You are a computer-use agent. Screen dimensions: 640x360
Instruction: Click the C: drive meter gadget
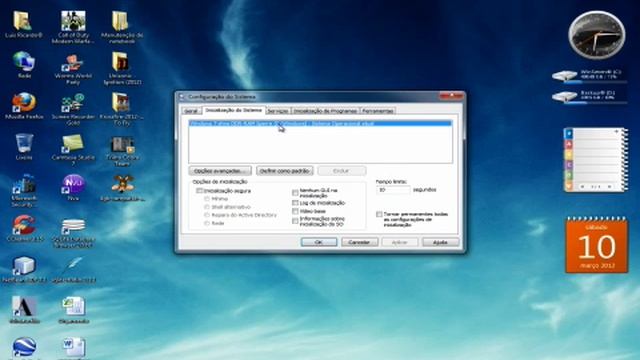[x=589, y=76]
